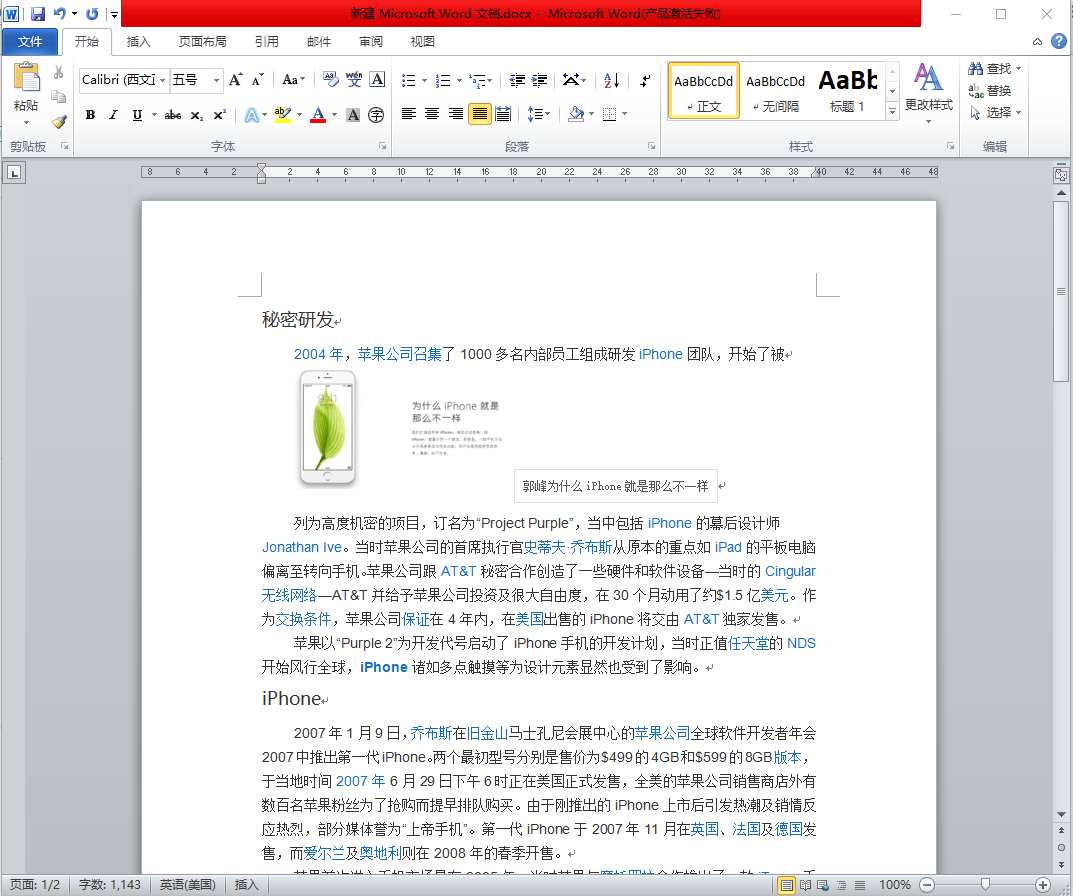This screenshot has width=1073, height=896.
Task: Apply strikethrough formatting
Action: [x=173, y=115]
